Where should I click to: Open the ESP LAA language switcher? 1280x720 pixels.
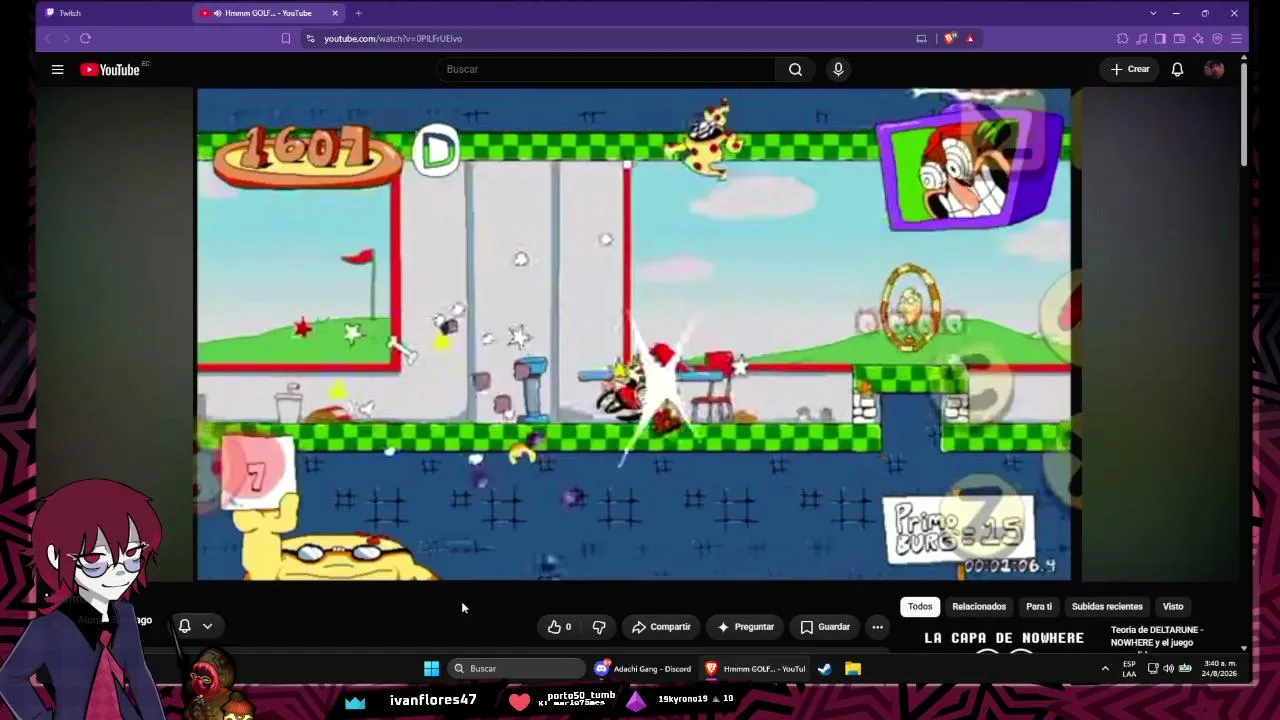(x=1129, y=668)
